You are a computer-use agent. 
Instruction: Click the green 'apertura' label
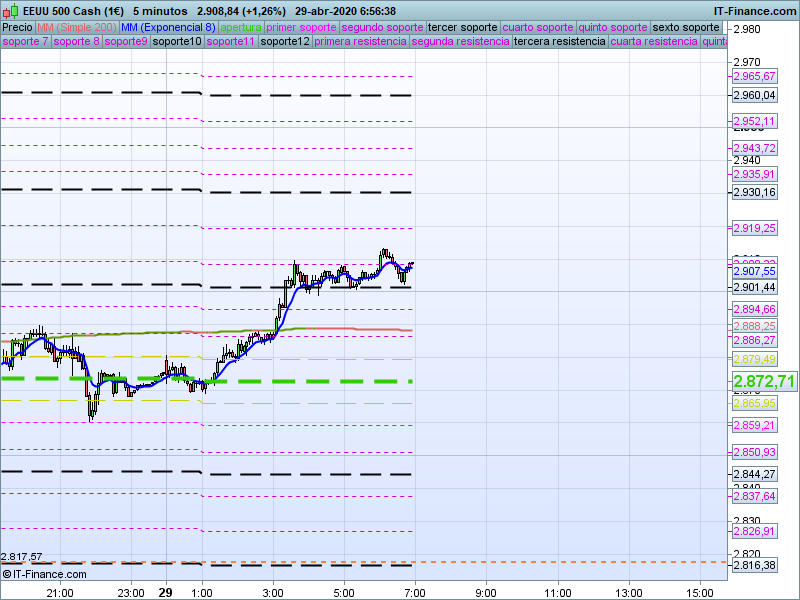tap(241, 27)
